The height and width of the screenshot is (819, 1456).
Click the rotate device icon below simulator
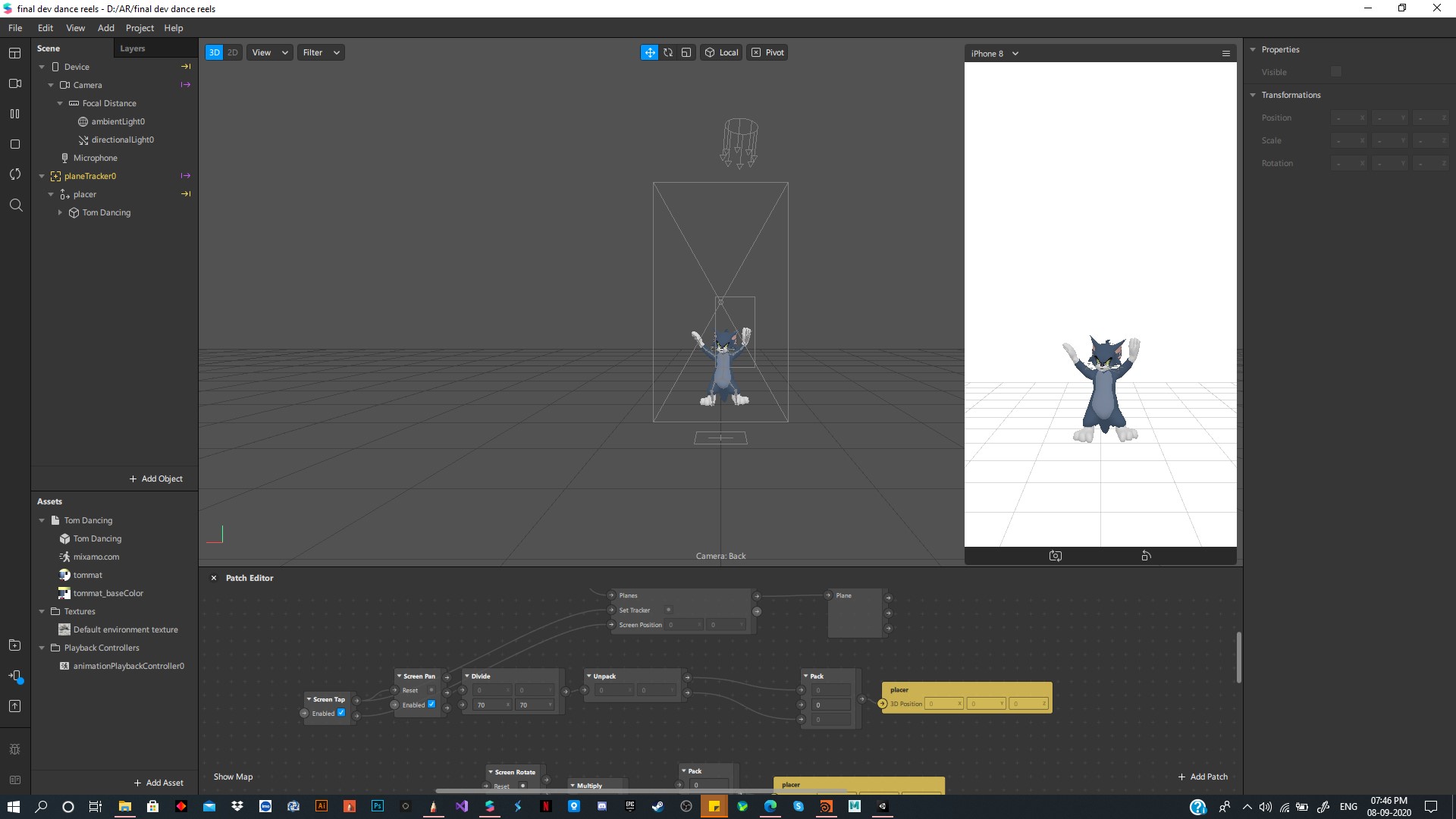click(x=1146, y=556)
